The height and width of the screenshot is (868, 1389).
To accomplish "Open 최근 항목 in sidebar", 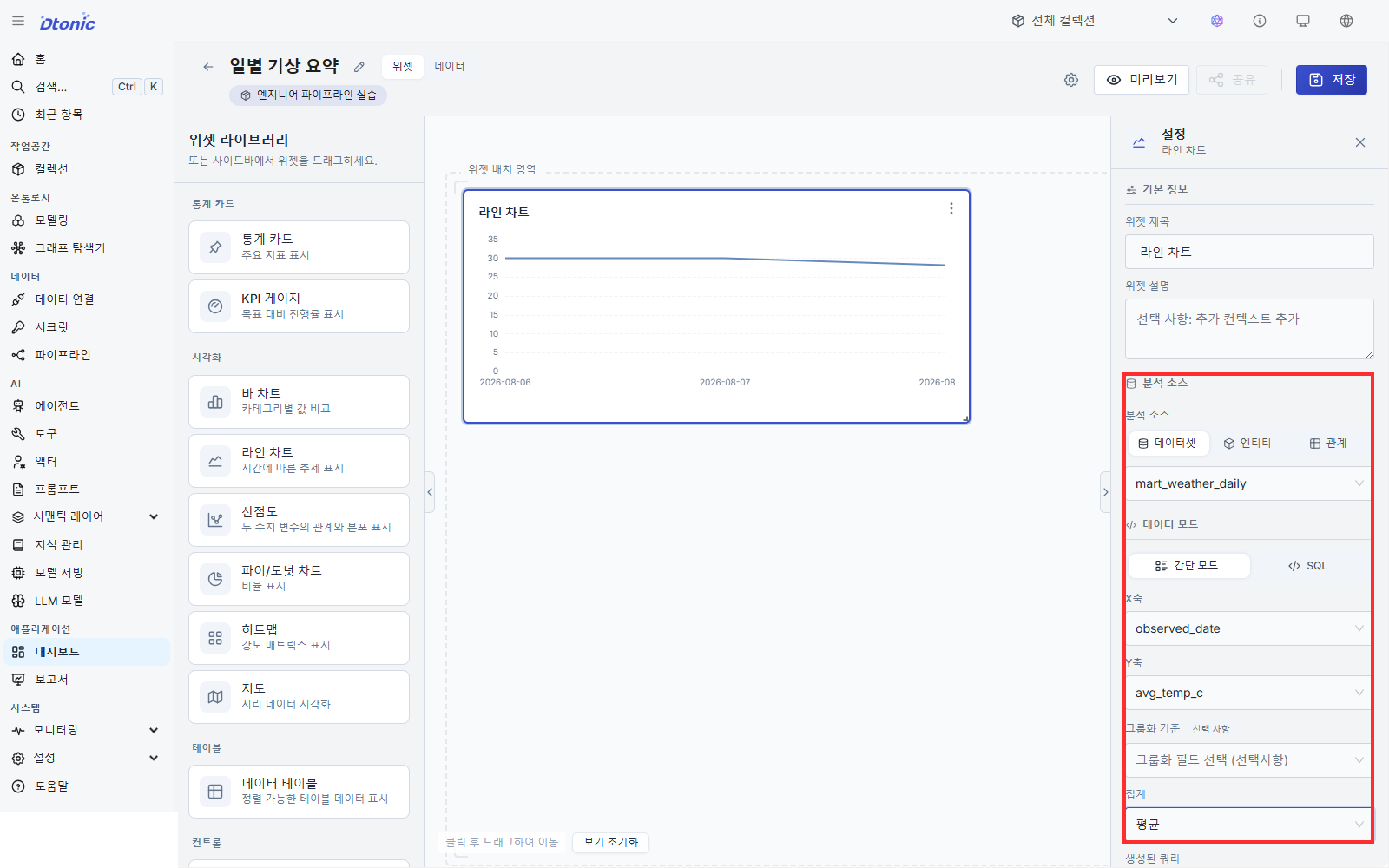I will tap(86, 115).
